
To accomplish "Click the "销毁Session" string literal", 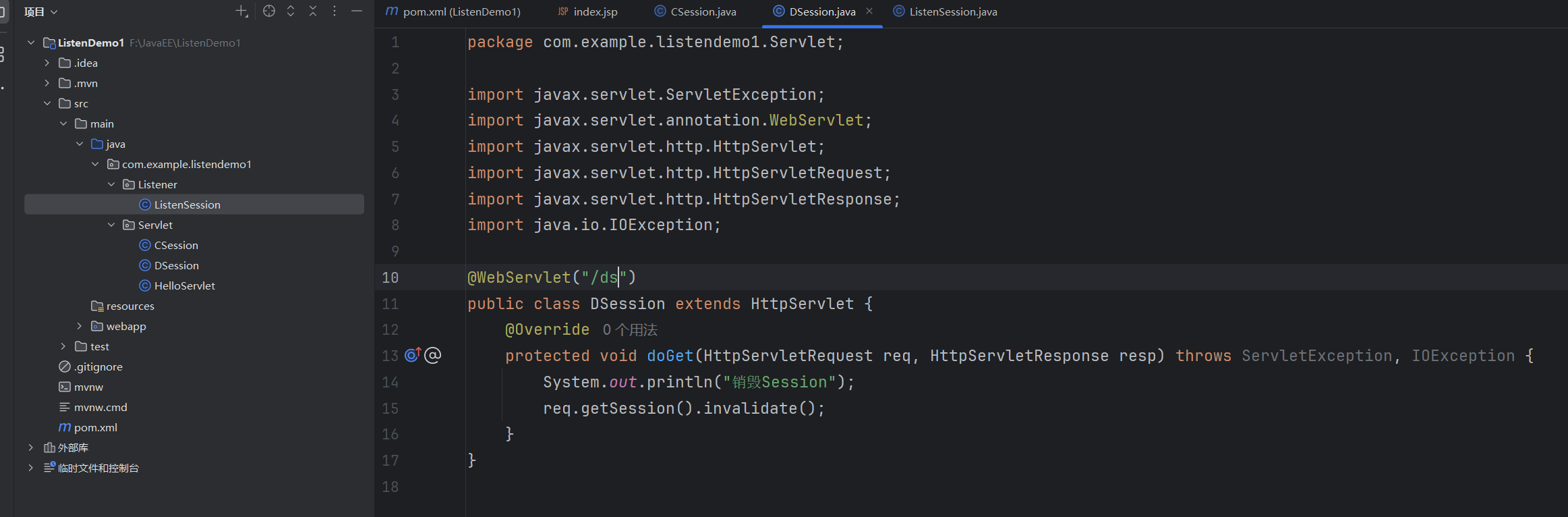I will click(779, 382).
